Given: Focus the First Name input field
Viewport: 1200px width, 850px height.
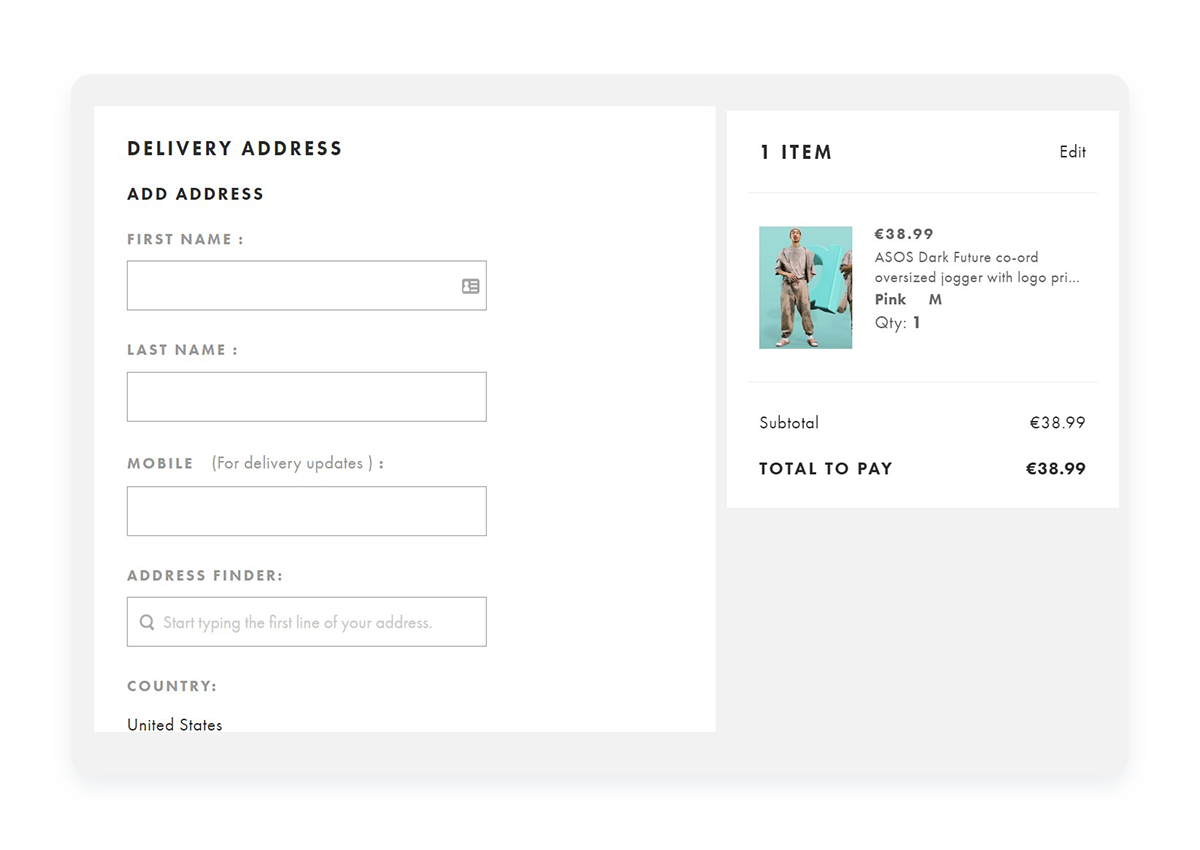Looking at the screenshot, I should coord(306,286).
